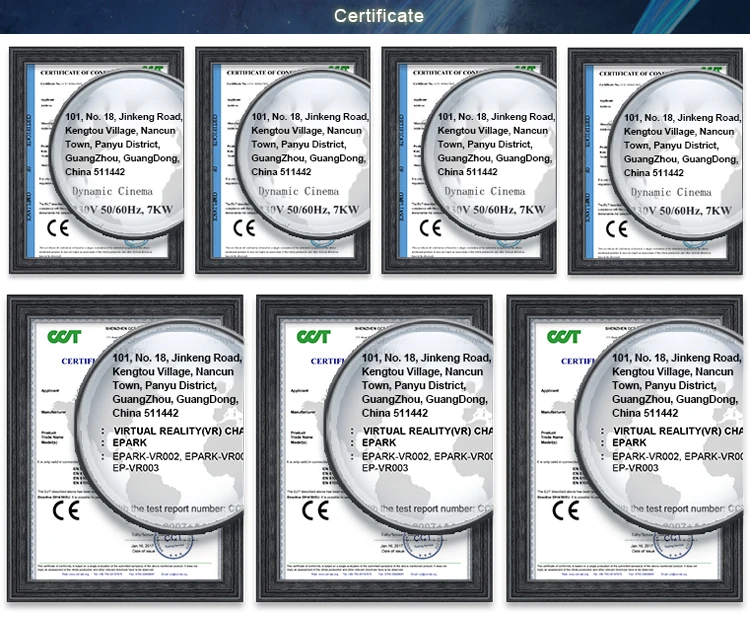Click the CE mark on leftmost bottom certificate
Image resolution: width=750 pixels, height=619 pixels.
[x=66, y=511]
